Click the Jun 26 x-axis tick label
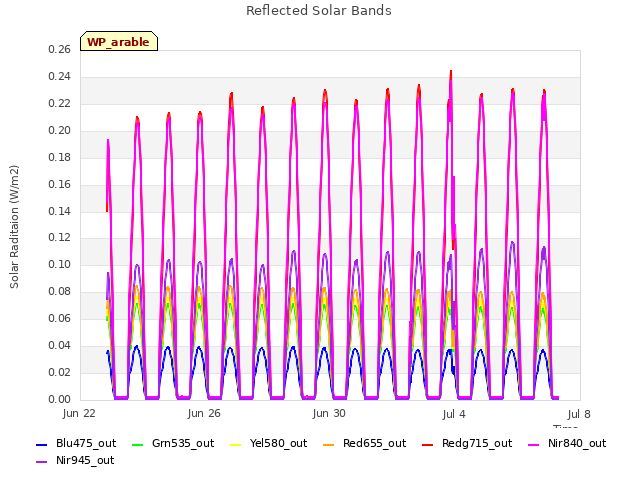 pyautogui.click(x=204, y=414)
